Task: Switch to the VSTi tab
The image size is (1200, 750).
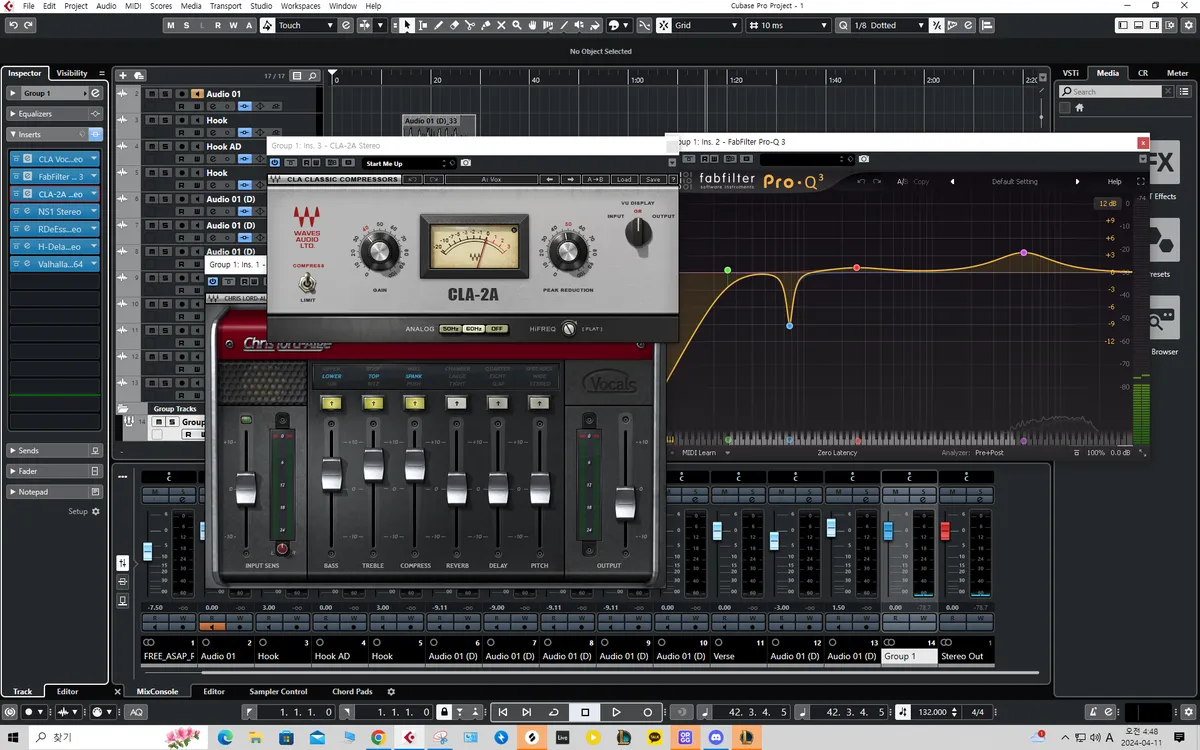Action: coord(1071,73)
